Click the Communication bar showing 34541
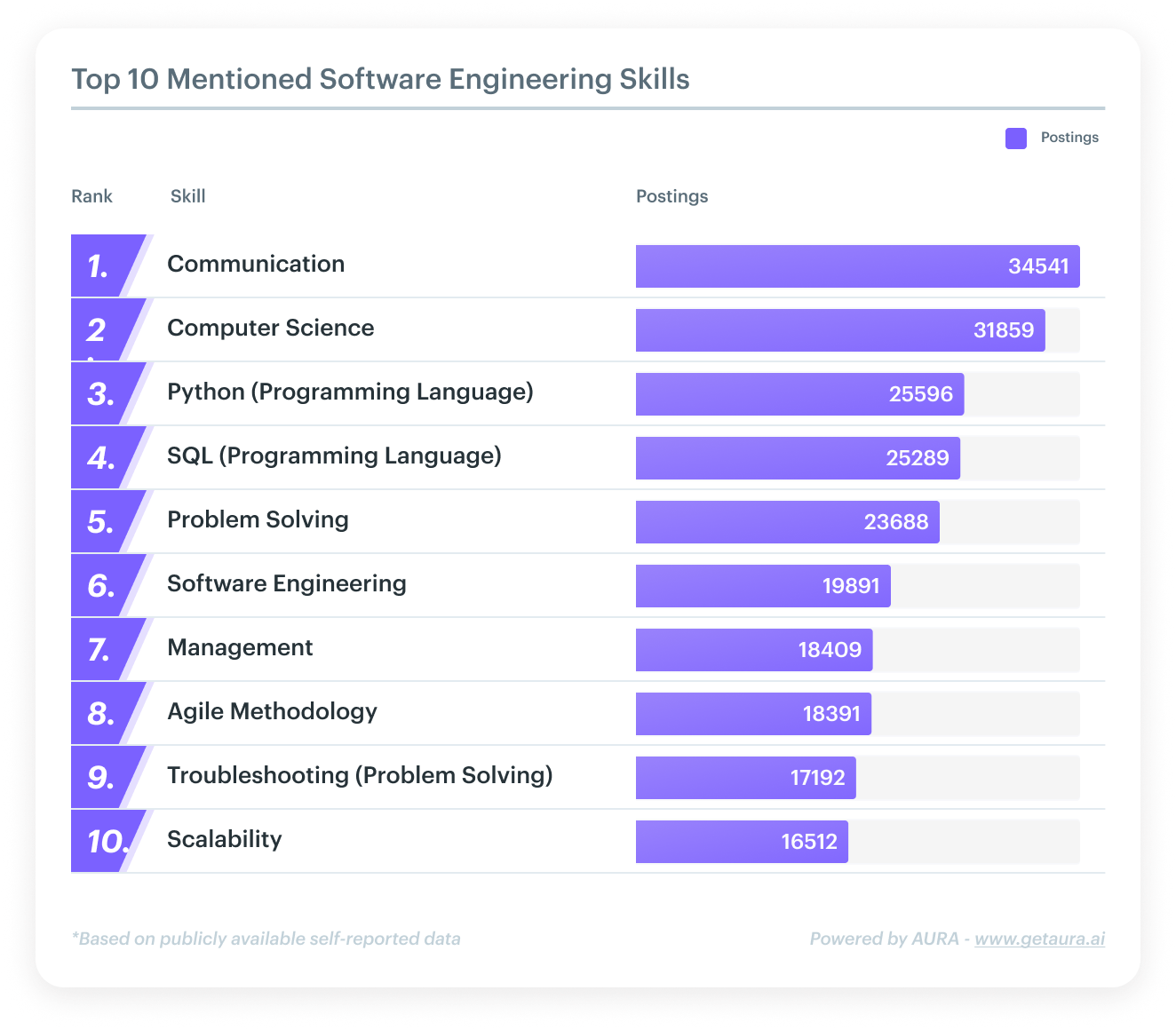The image size is (1176, 1030). pos(857,266)
